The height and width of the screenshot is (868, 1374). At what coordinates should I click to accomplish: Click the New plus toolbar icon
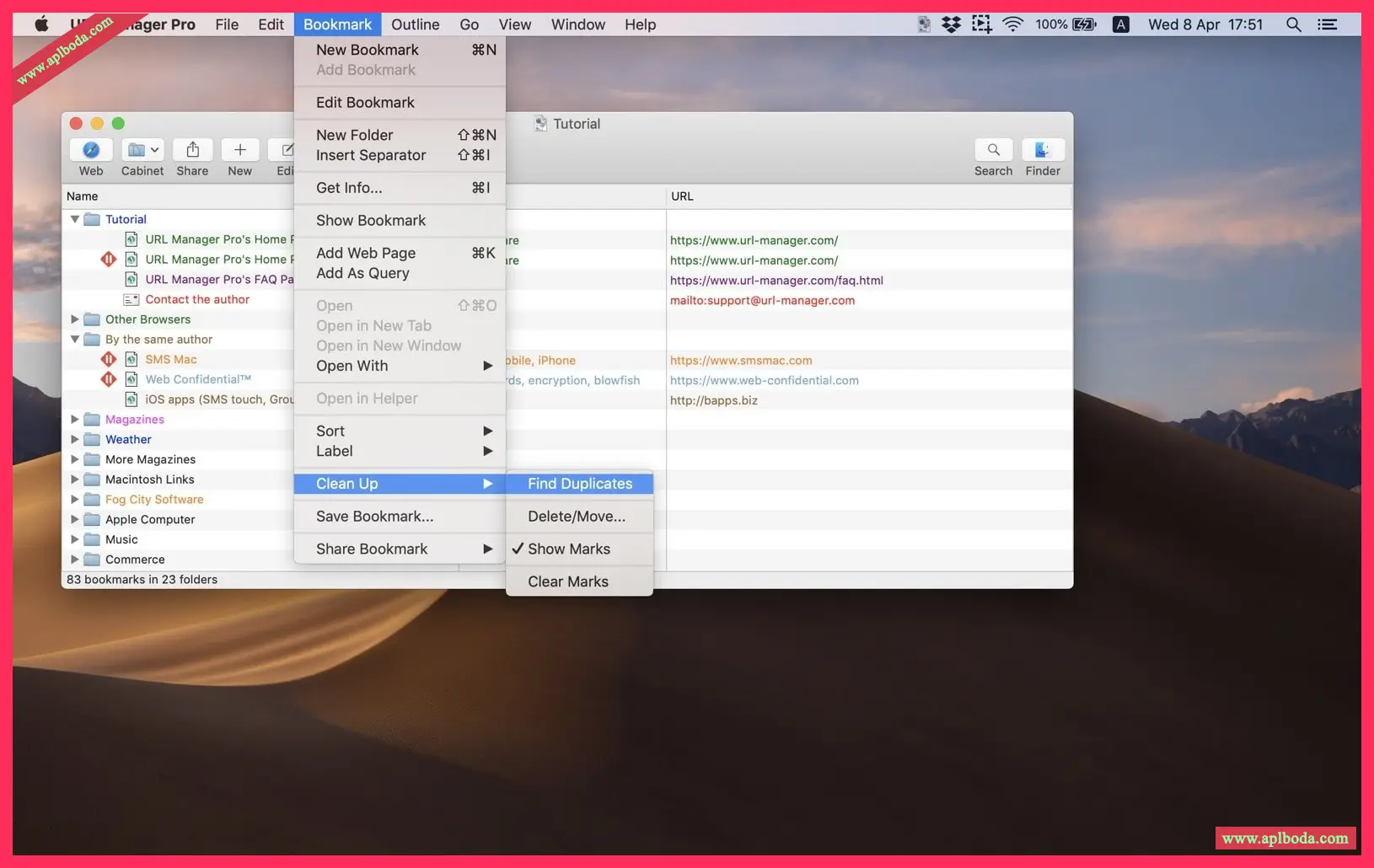(x=240, y=150)
